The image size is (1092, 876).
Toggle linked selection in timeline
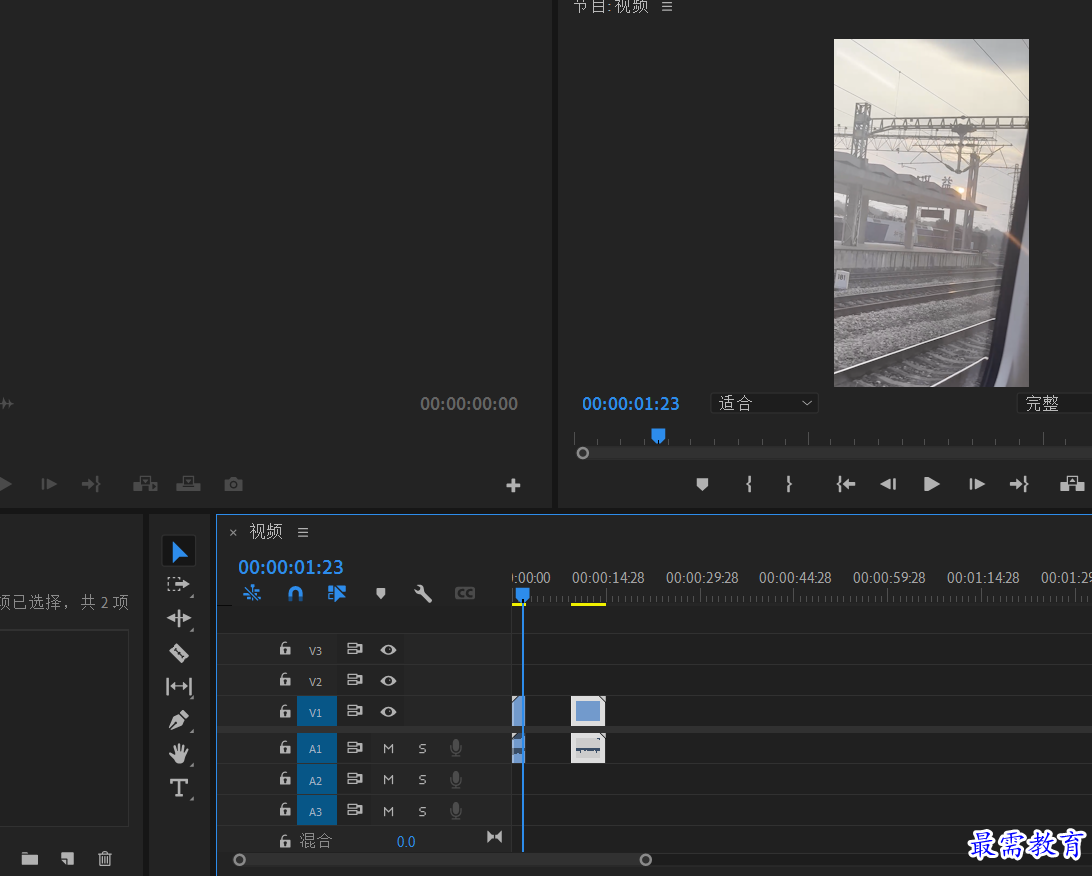coord(337,593)
